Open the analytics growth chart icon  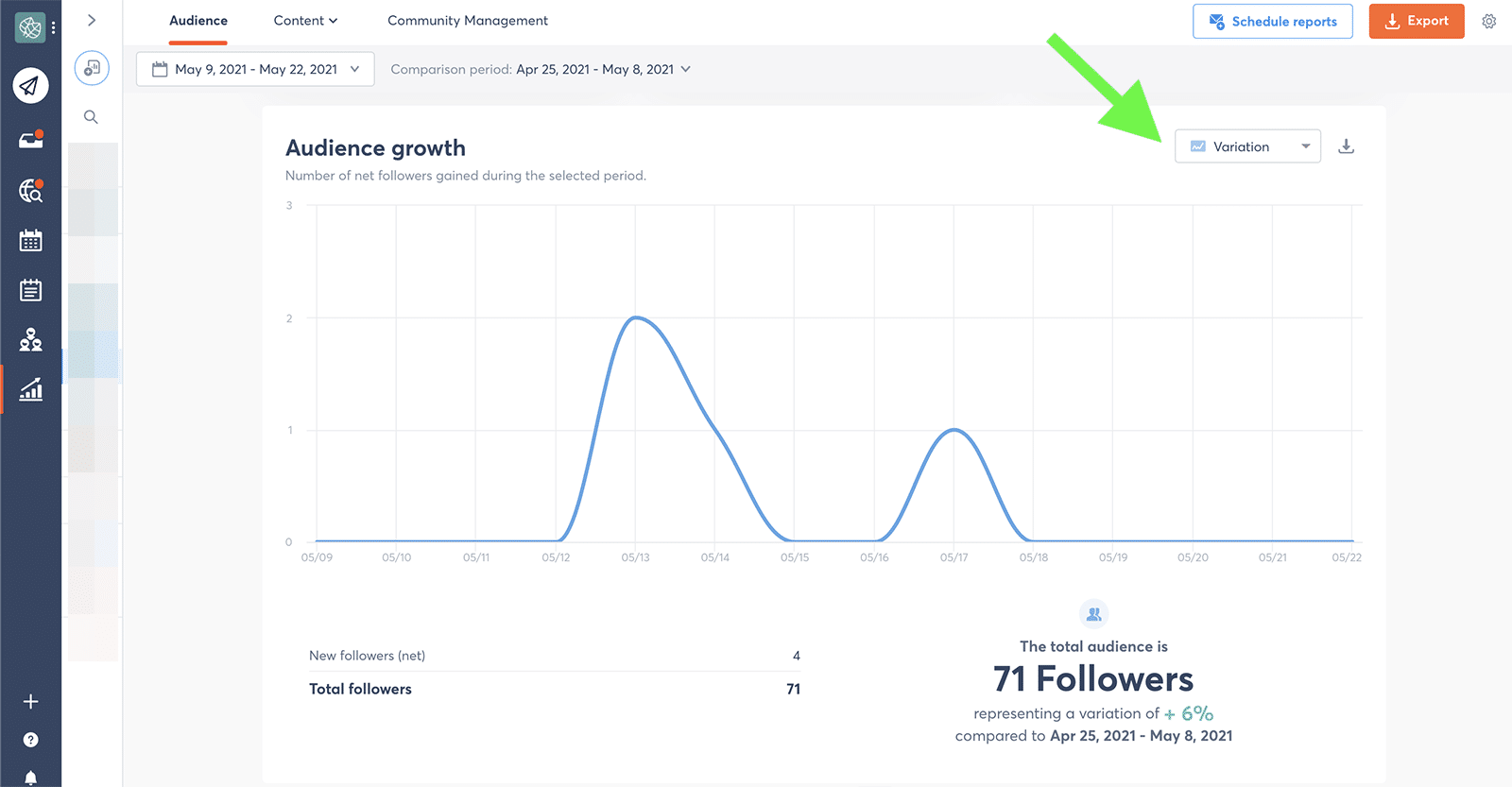(30, 389)
